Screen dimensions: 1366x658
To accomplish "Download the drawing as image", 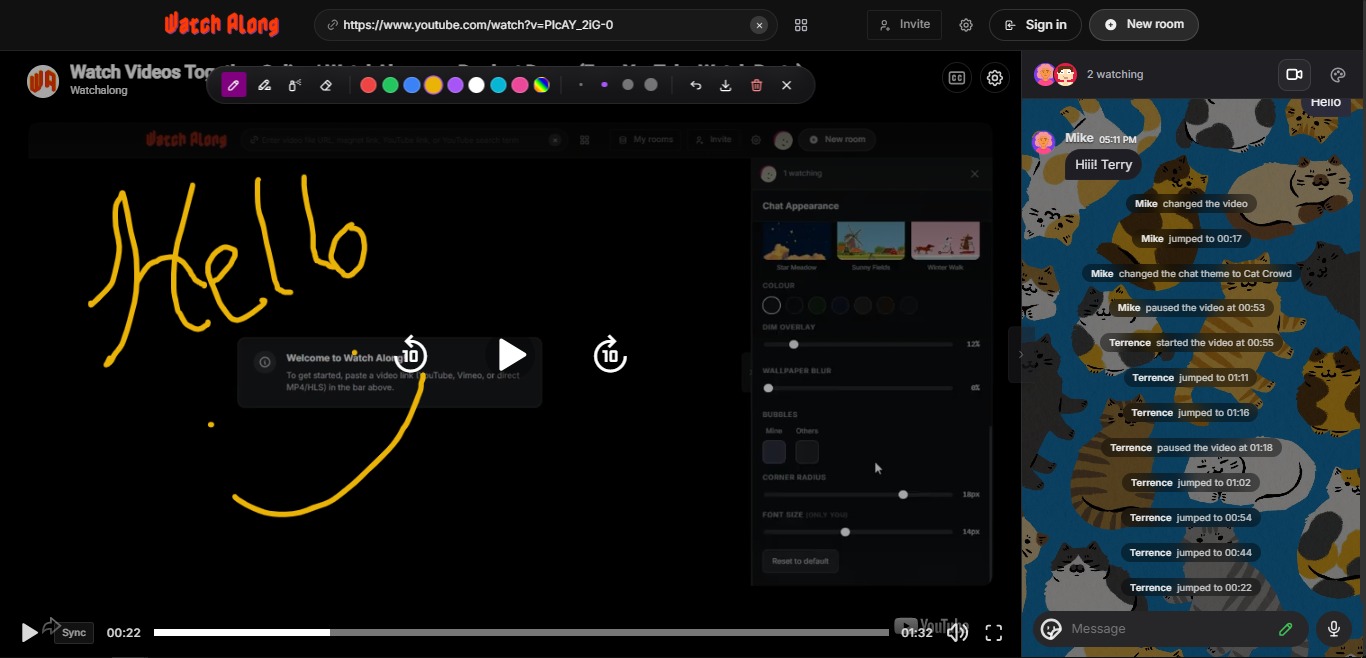I will coord(726,85).
